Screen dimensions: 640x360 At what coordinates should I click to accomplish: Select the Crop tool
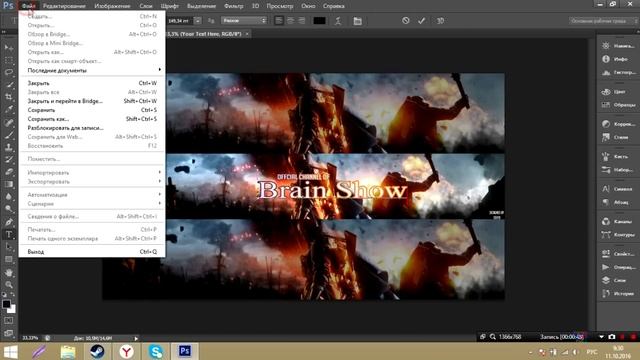pos(9,97)
